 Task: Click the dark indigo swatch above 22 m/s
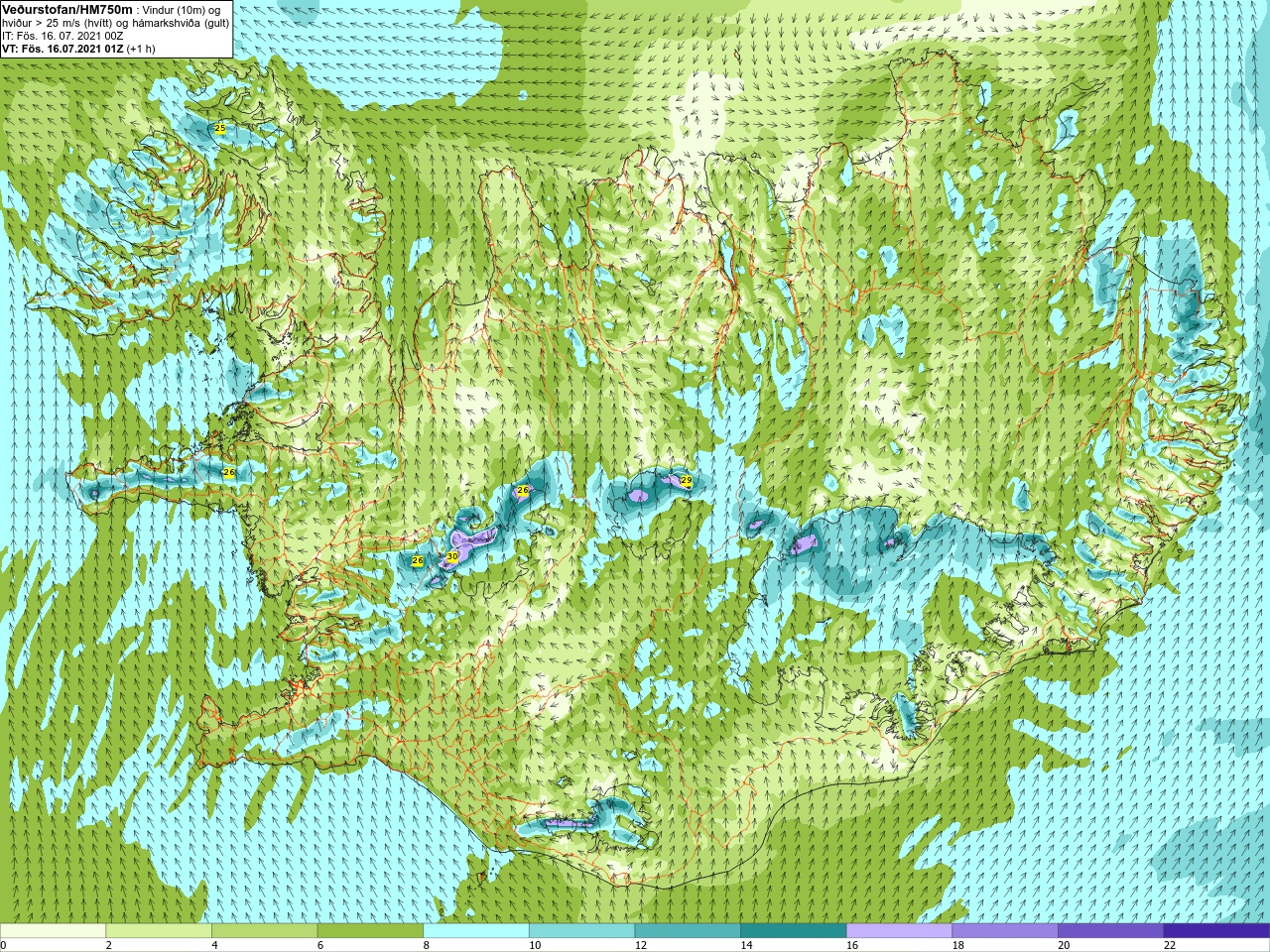click(x=1216, y=931)
